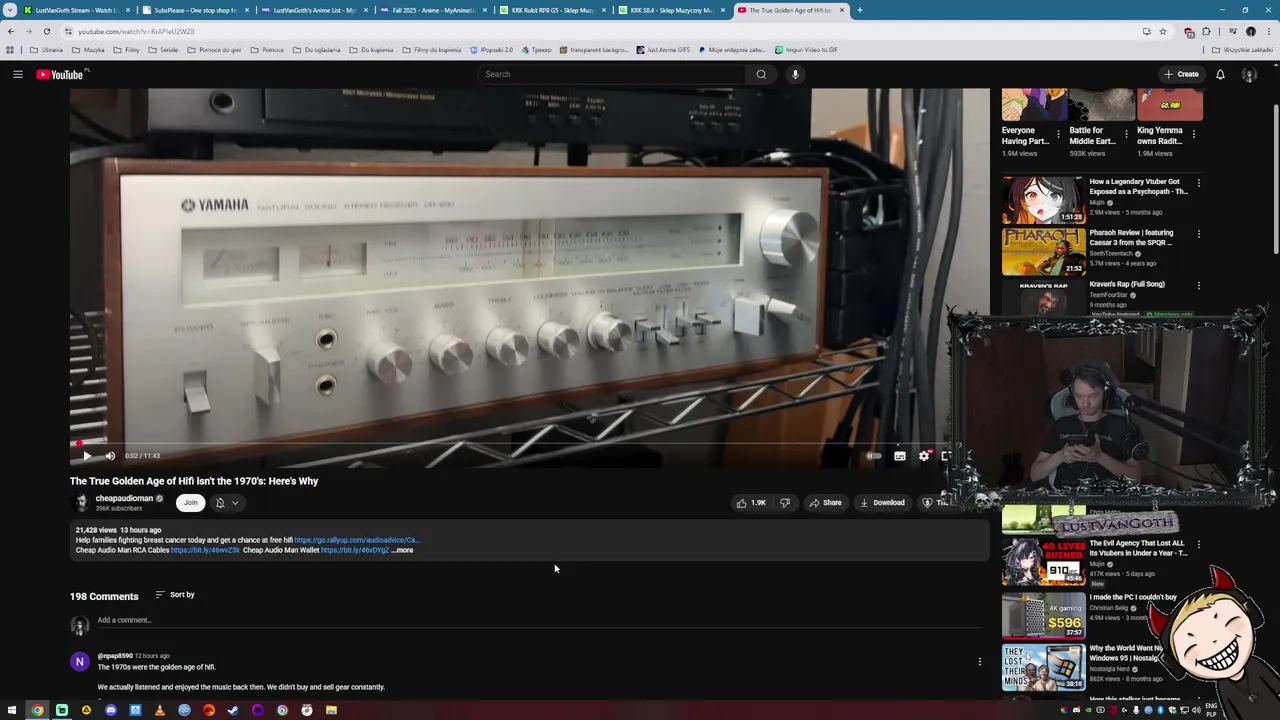This screenshot has width=1280, height=720.
Task: Open the Create button
Action: (x=1181, y=74)
